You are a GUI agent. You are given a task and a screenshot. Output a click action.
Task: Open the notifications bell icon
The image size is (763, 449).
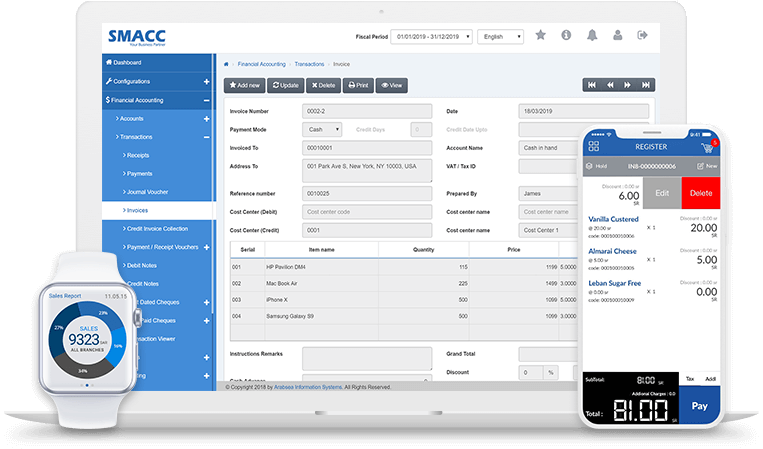[x=592, y=35]
